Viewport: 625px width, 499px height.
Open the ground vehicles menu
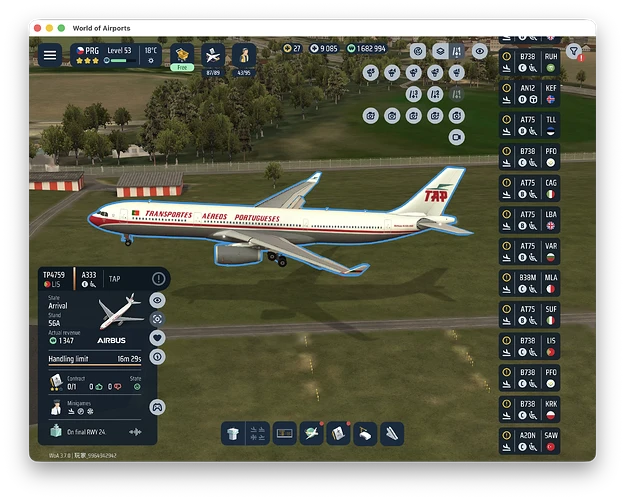point(365,434)
